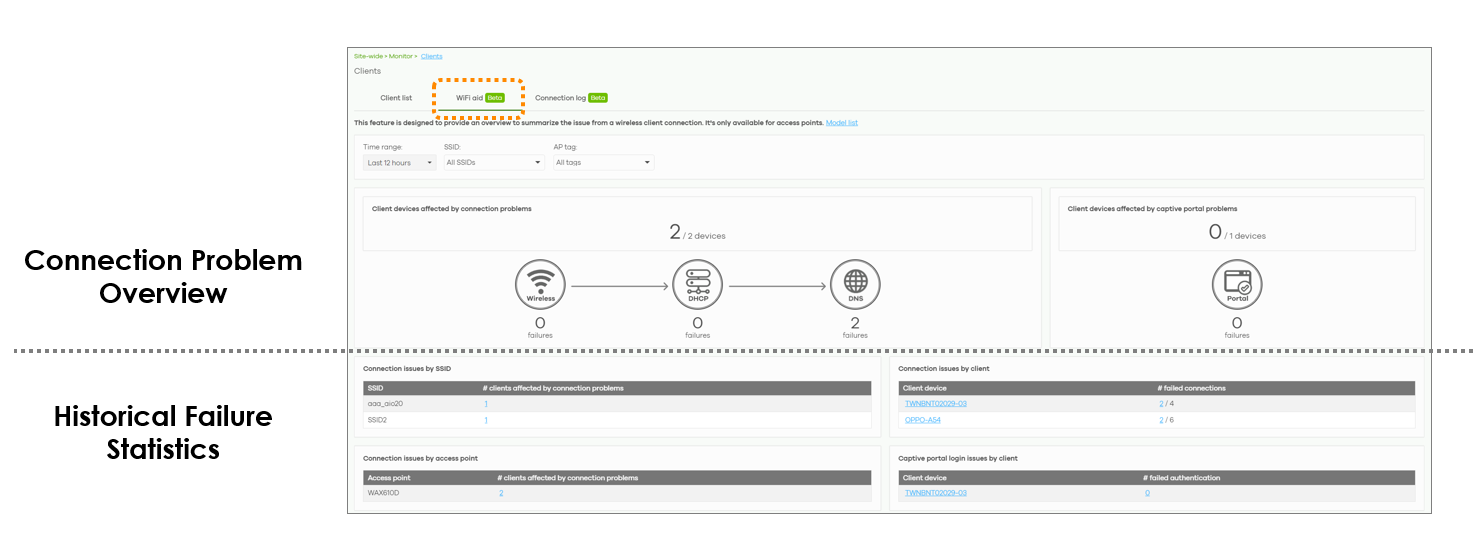Switch to the Client list tab
The height and width of the screenshot is (544, 1477).
pos(396,98)
